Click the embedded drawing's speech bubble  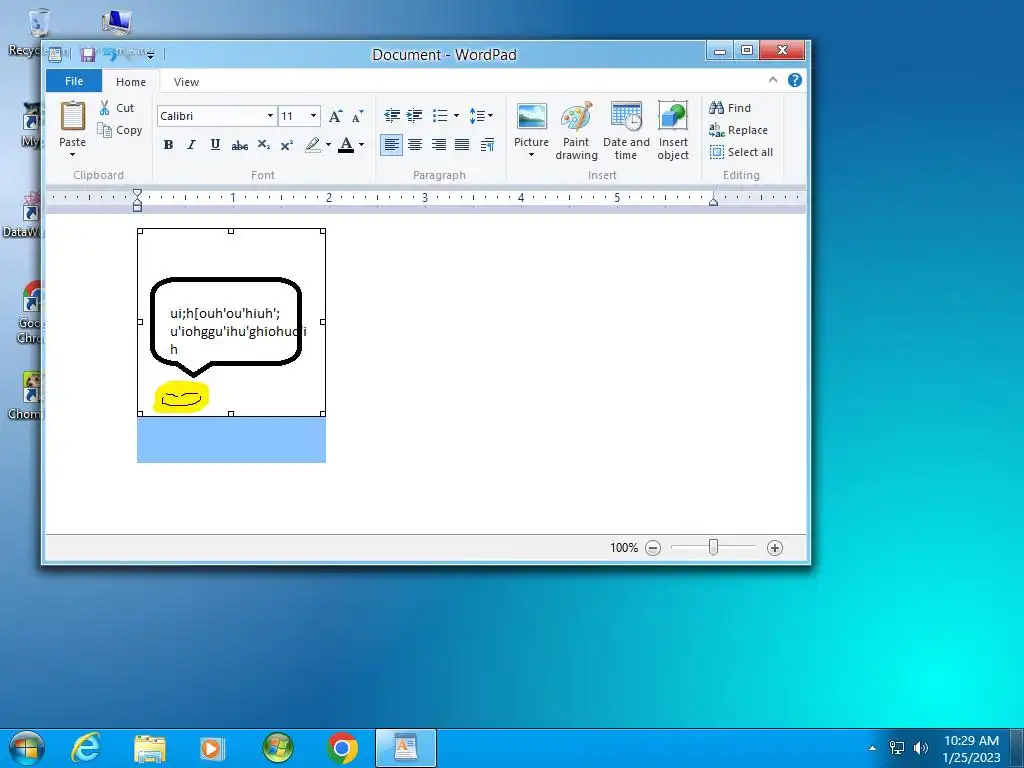click(226, 326)
